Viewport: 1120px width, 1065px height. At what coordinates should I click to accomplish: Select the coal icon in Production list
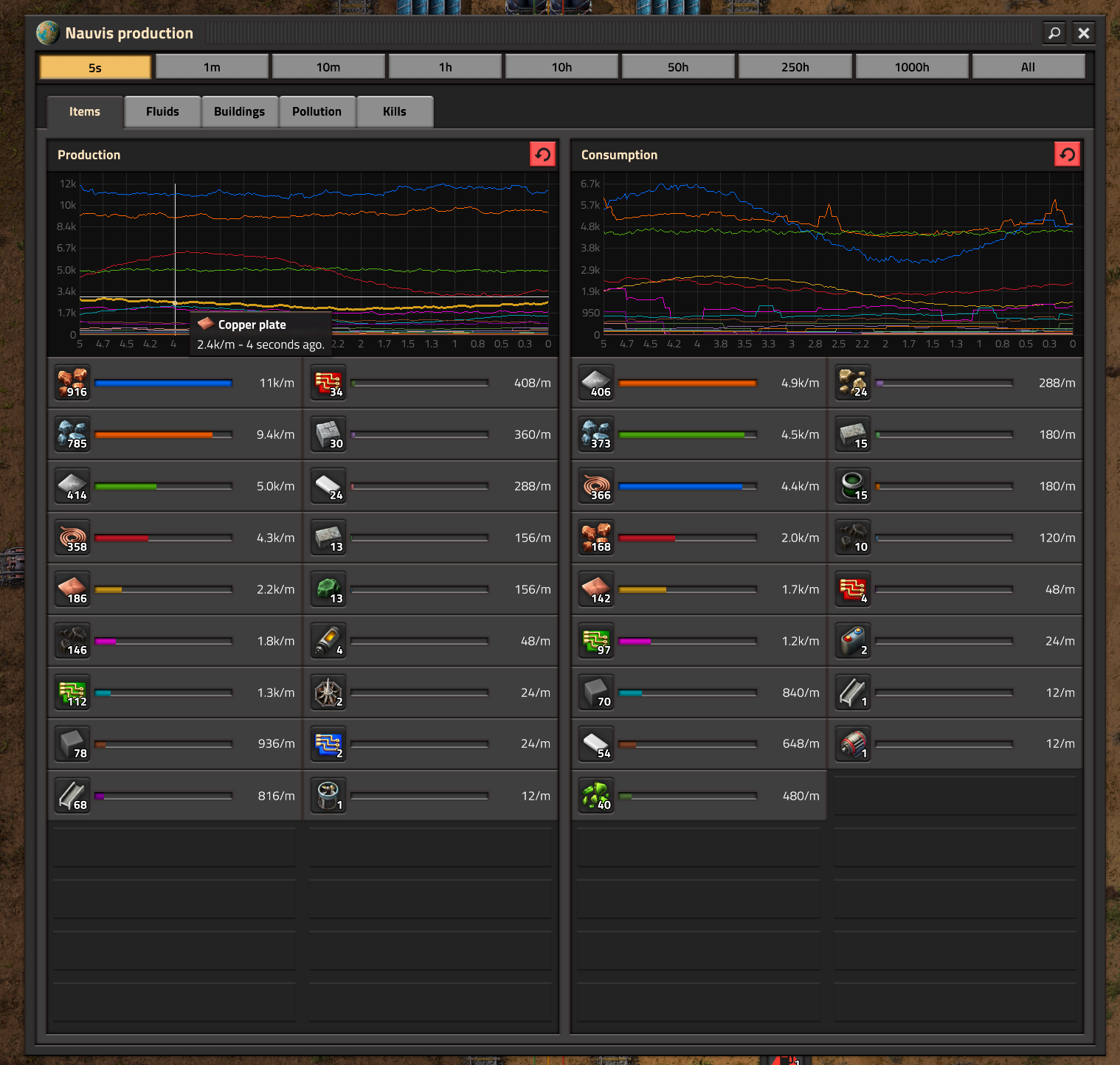(x=73, y=641)
